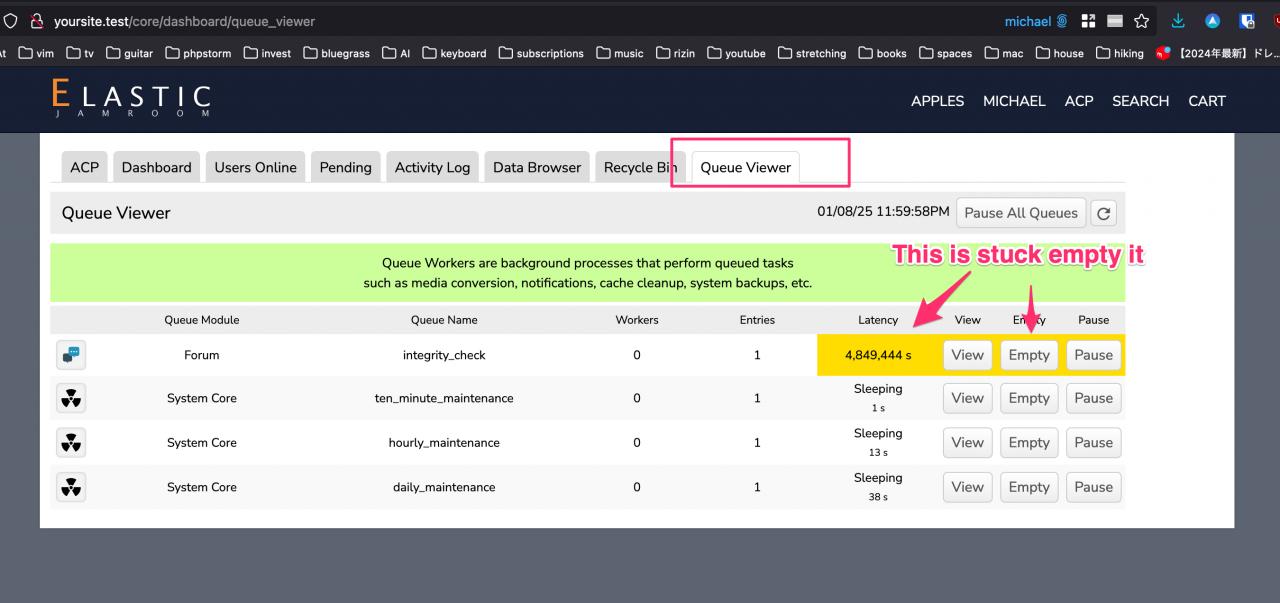Viewport: 1280px width, 603px height.
Task: Click the System Core icon for daily_maintenance
Action: pos(71,487)
